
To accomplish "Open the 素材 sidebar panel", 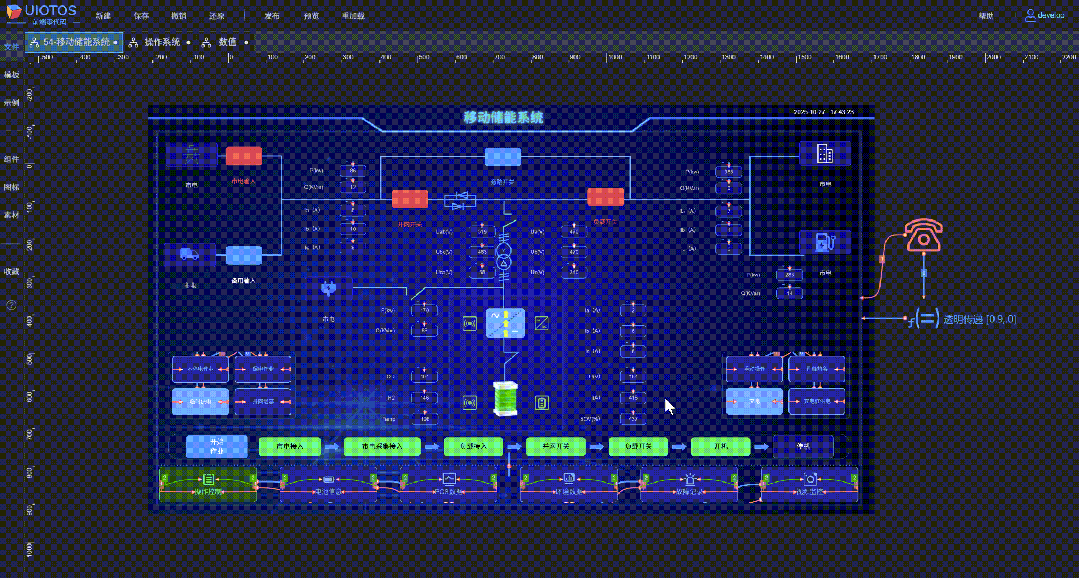I will 11,215.
